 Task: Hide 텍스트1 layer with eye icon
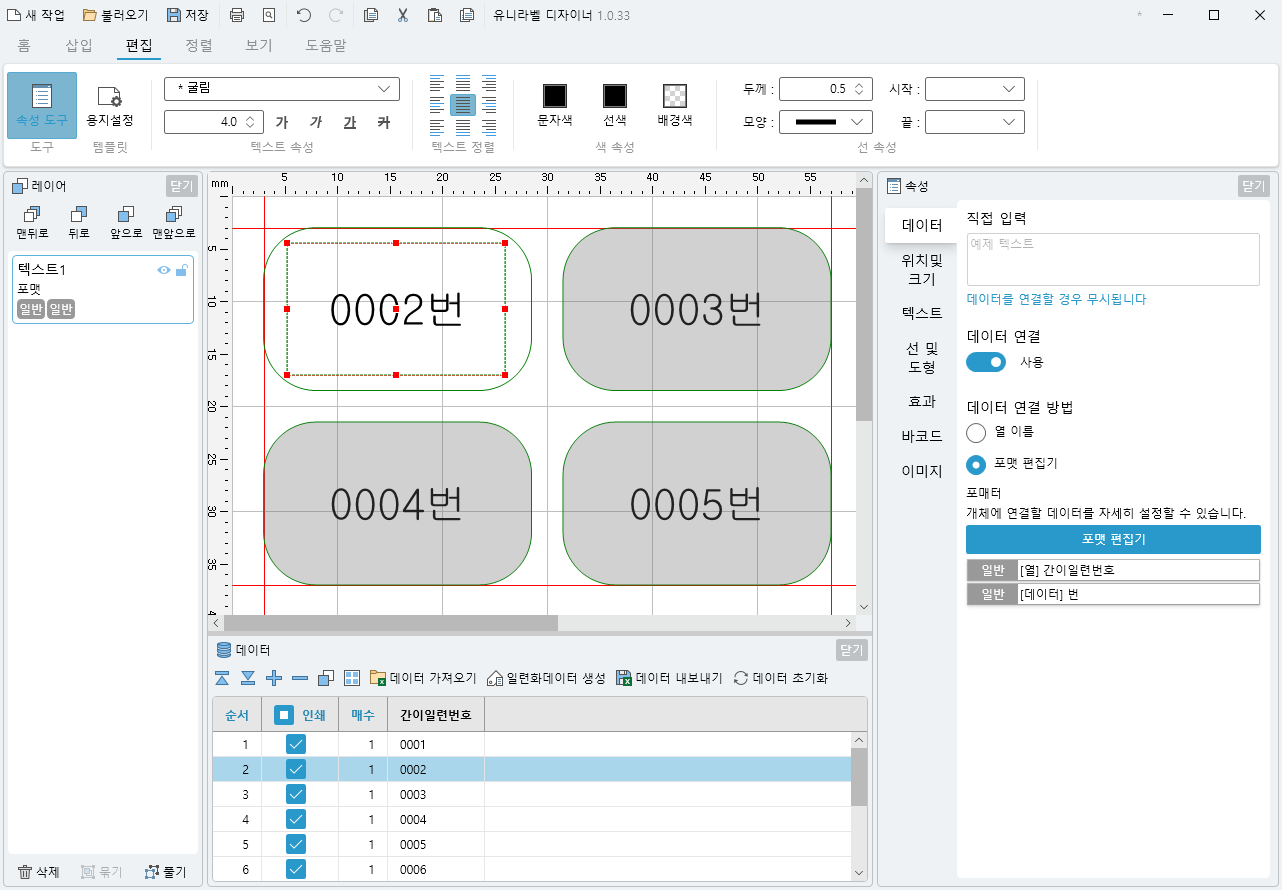(164, 270)
